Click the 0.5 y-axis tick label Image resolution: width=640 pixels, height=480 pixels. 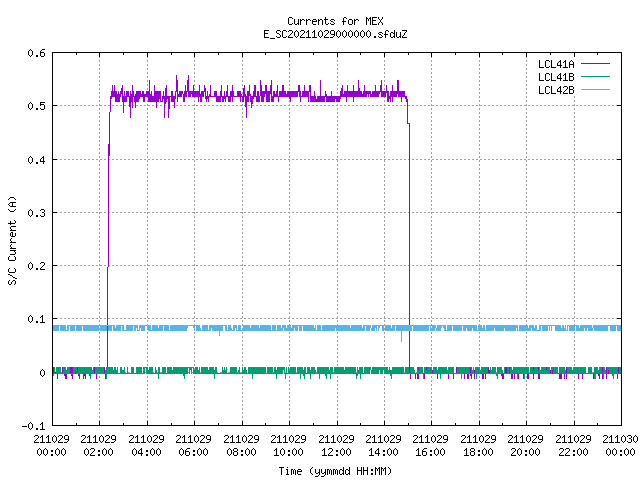(36, 106)
